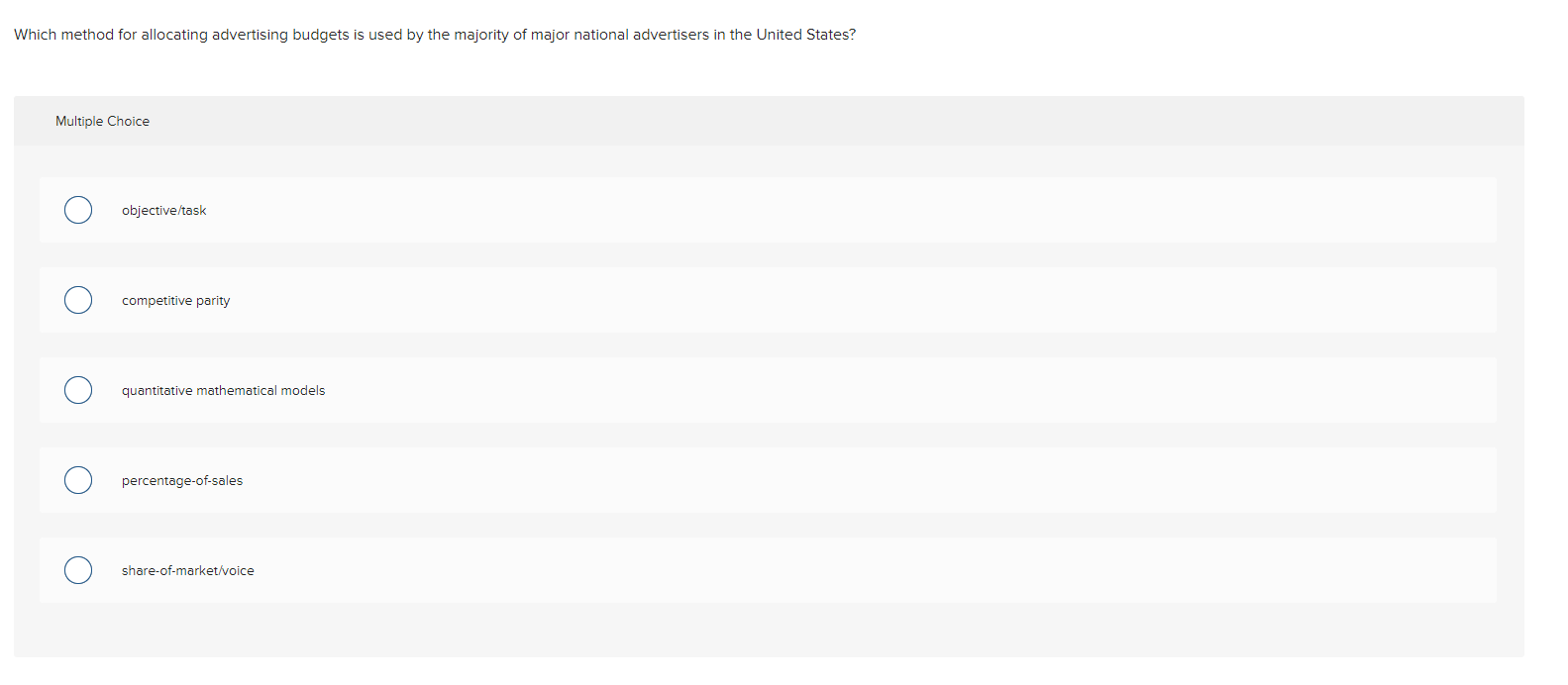The image size is (1568, 685).
Task: Select the objective/task radio button
Action: [x=78, y=210]
